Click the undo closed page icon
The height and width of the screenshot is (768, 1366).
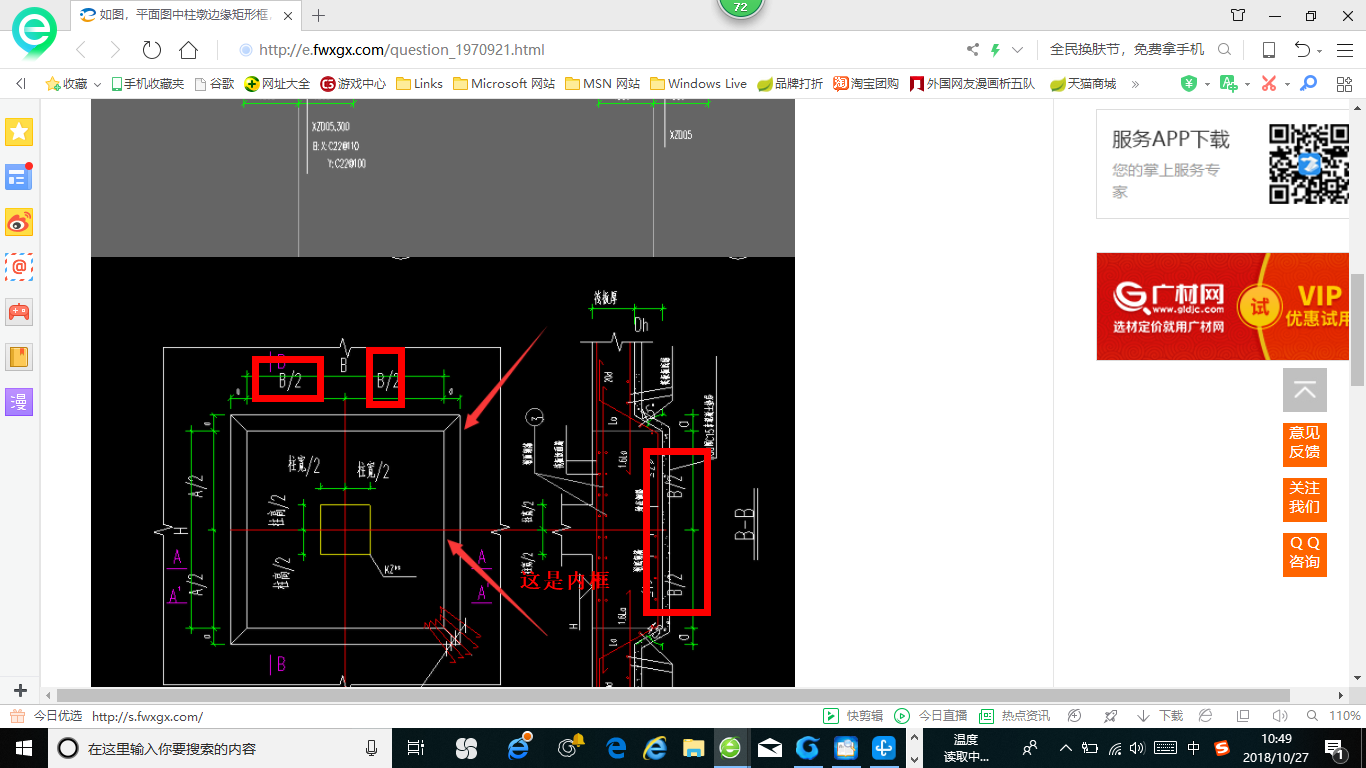tap(1302, 50)
